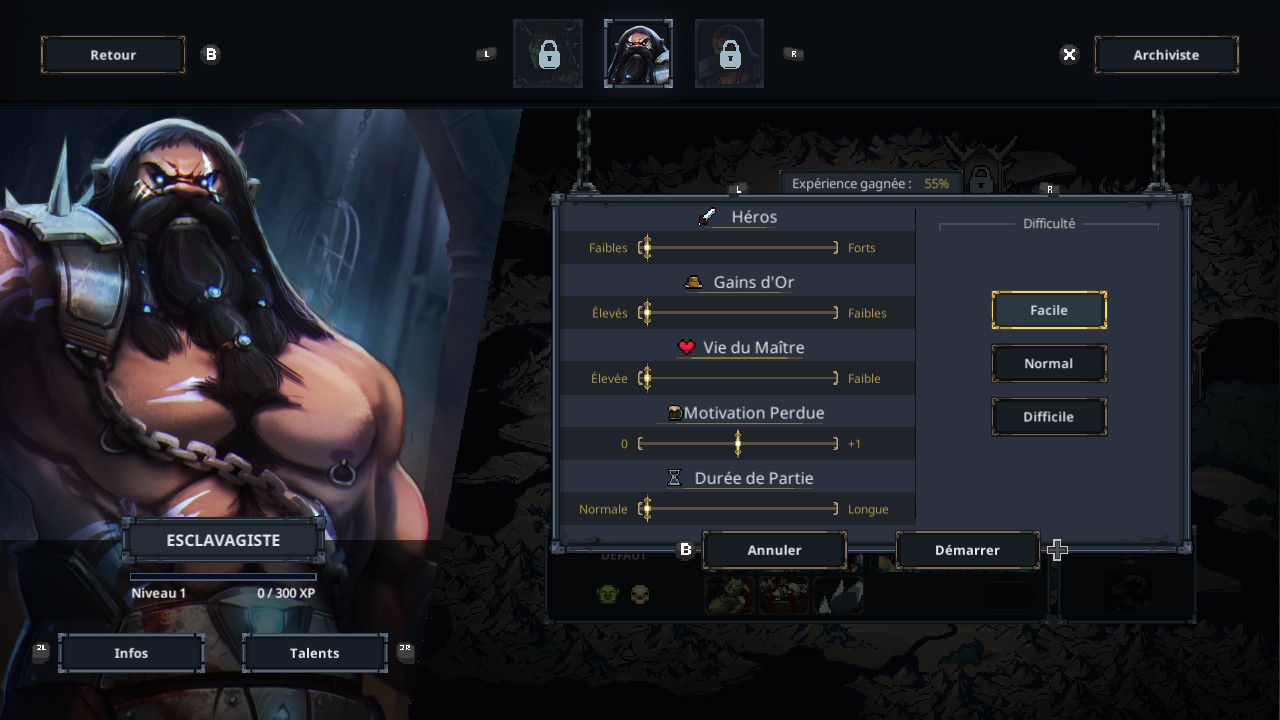Image resolution: width=1280 pixels, height=720 pixels.
Task: Open the Archiviste menu
Action: (1166, 55)
